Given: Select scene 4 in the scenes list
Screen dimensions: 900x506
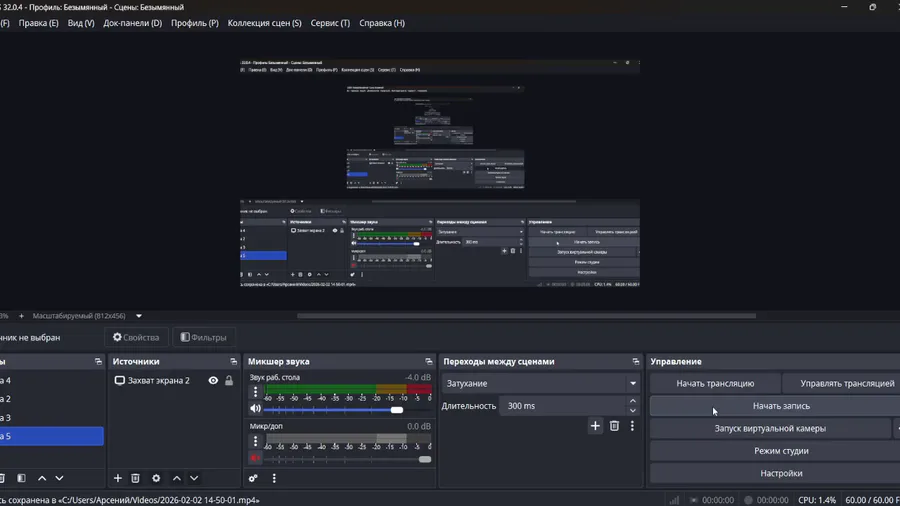Looking at the screenshot, I should 52,380.
